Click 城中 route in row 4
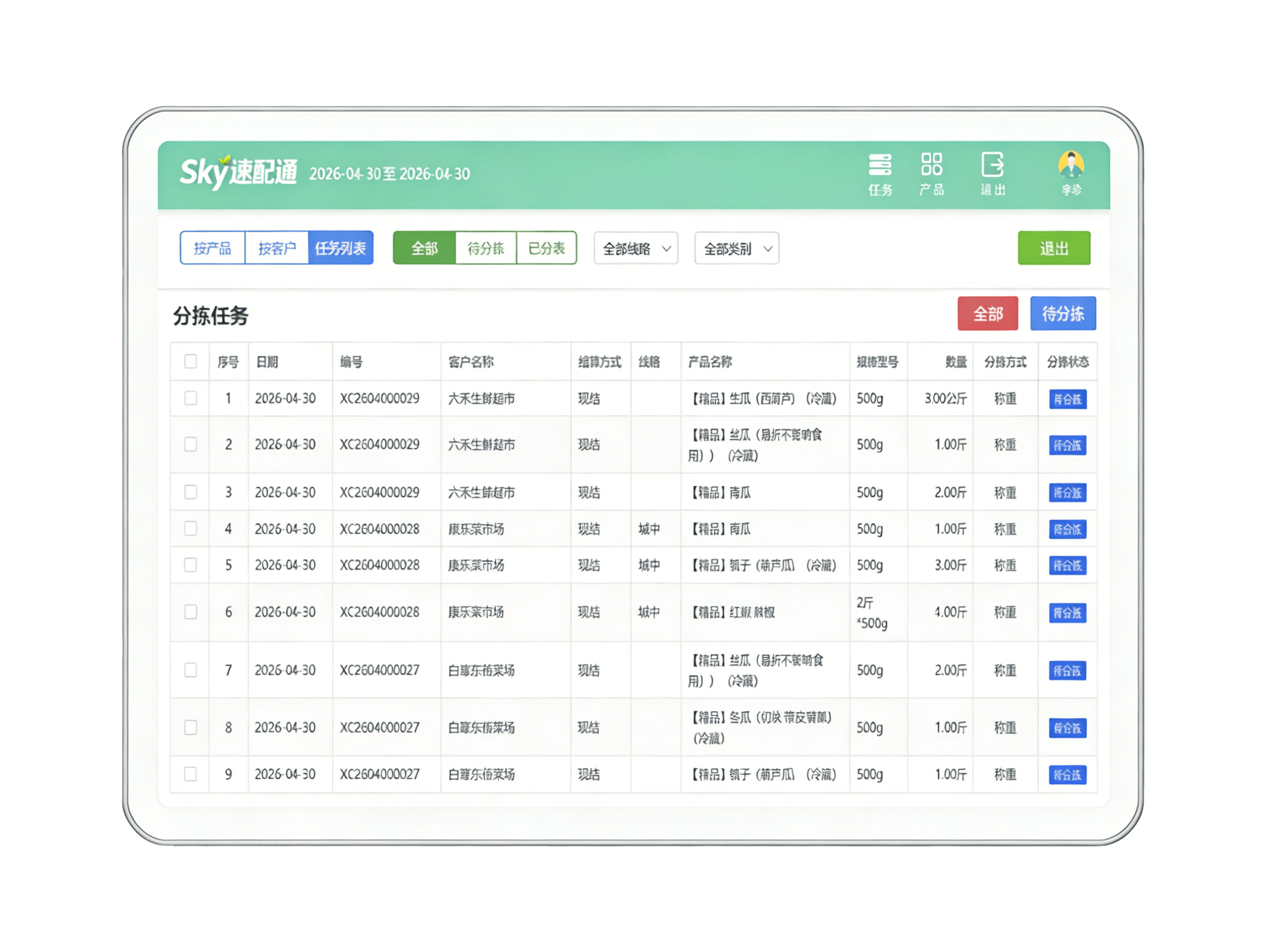Viewport: 1265px width, 952px height. coord(649,529)
